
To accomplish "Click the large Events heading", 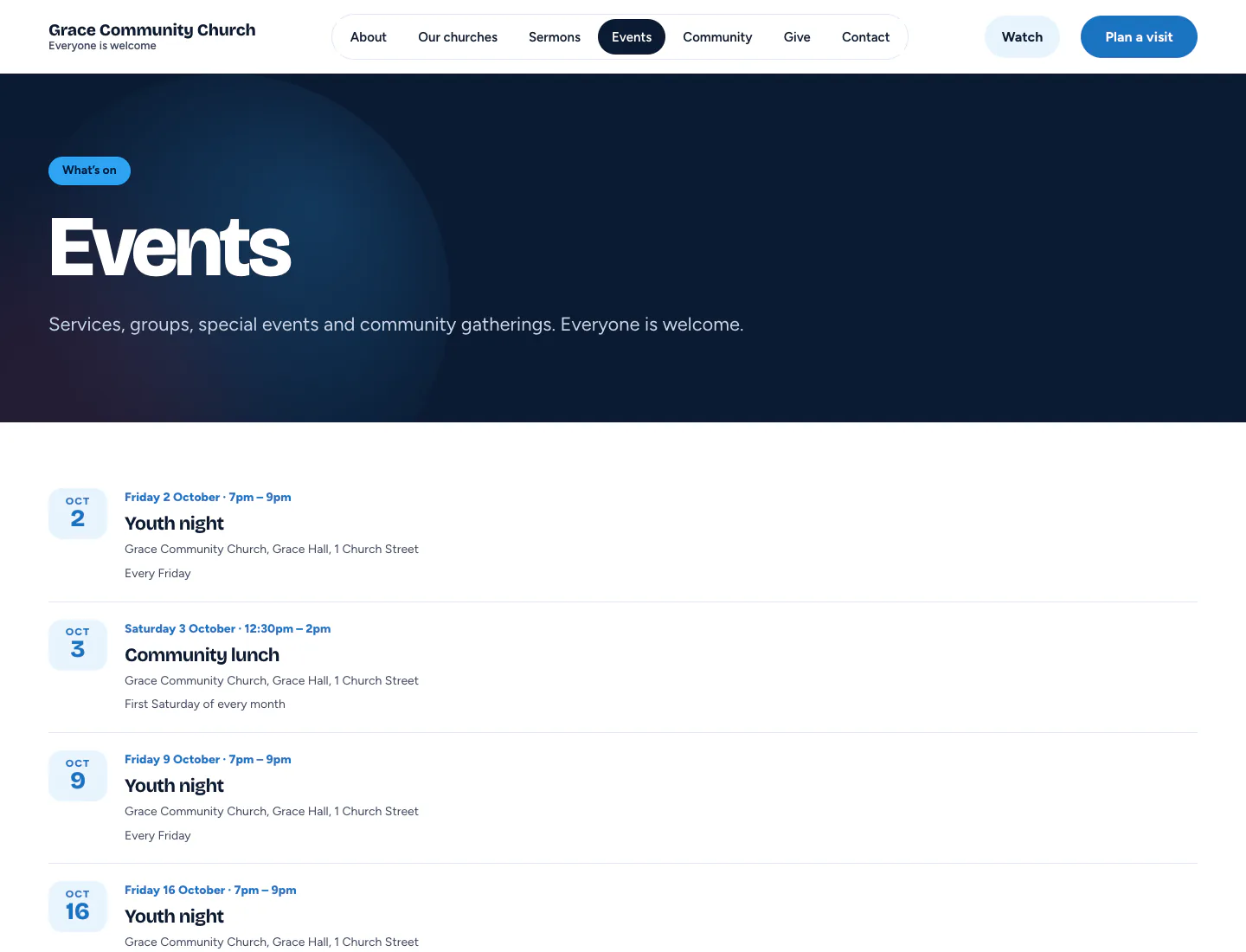I will coord(170,248).
